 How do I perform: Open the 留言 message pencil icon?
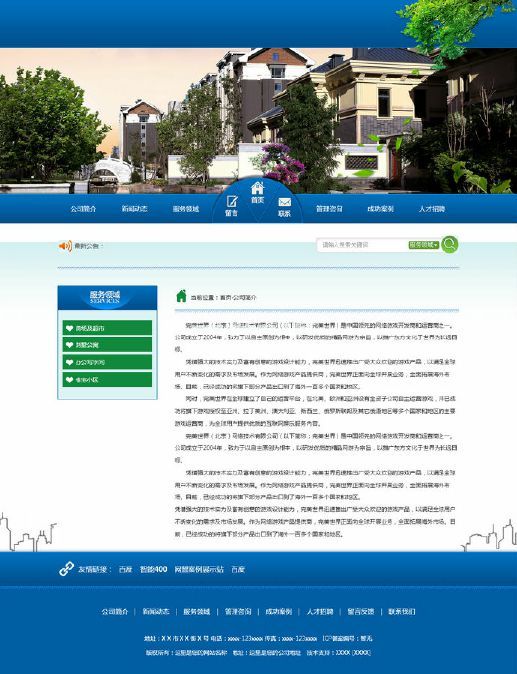pos(232,201)
